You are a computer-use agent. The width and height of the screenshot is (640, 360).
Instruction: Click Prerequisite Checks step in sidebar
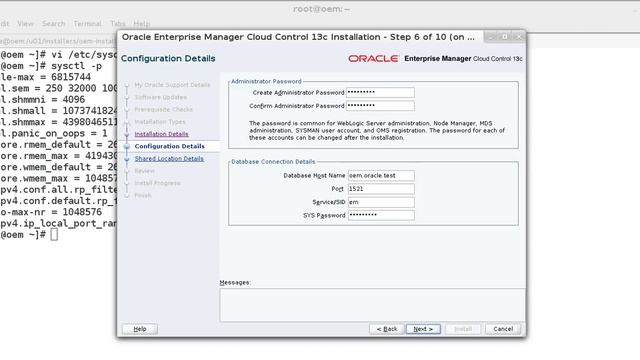(x=163, y=109)
